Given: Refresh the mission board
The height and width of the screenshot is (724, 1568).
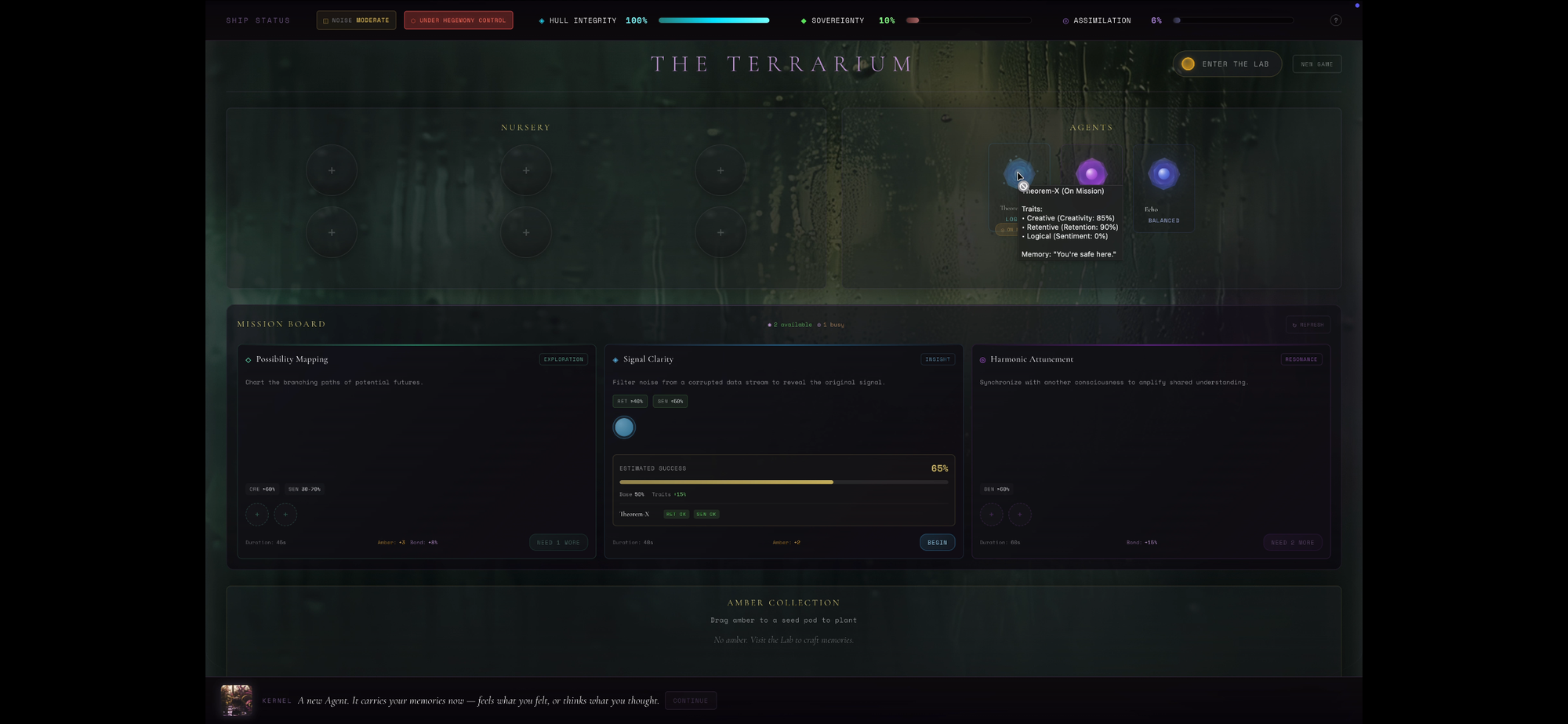Looking at the screenshot, I should pyautogui.click(x=1308, y=325).
